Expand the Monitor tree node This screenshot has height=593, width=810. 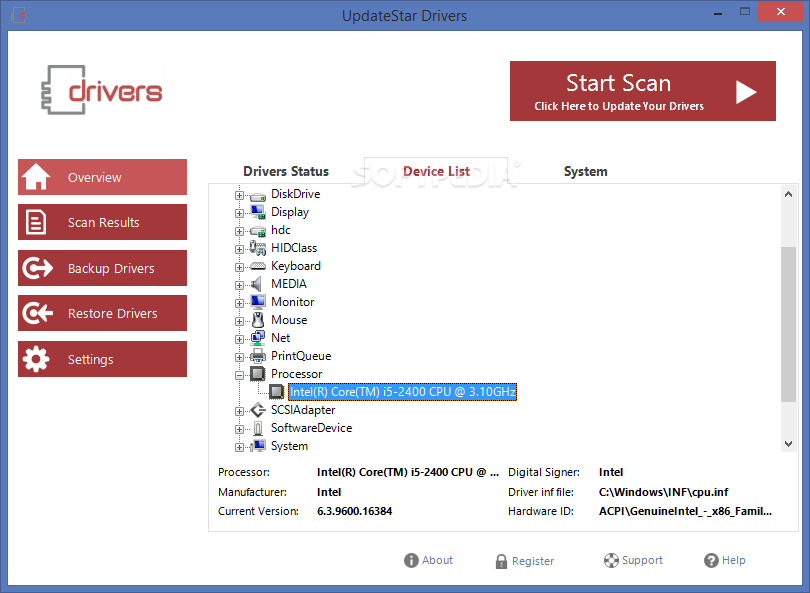click(239, 303)
